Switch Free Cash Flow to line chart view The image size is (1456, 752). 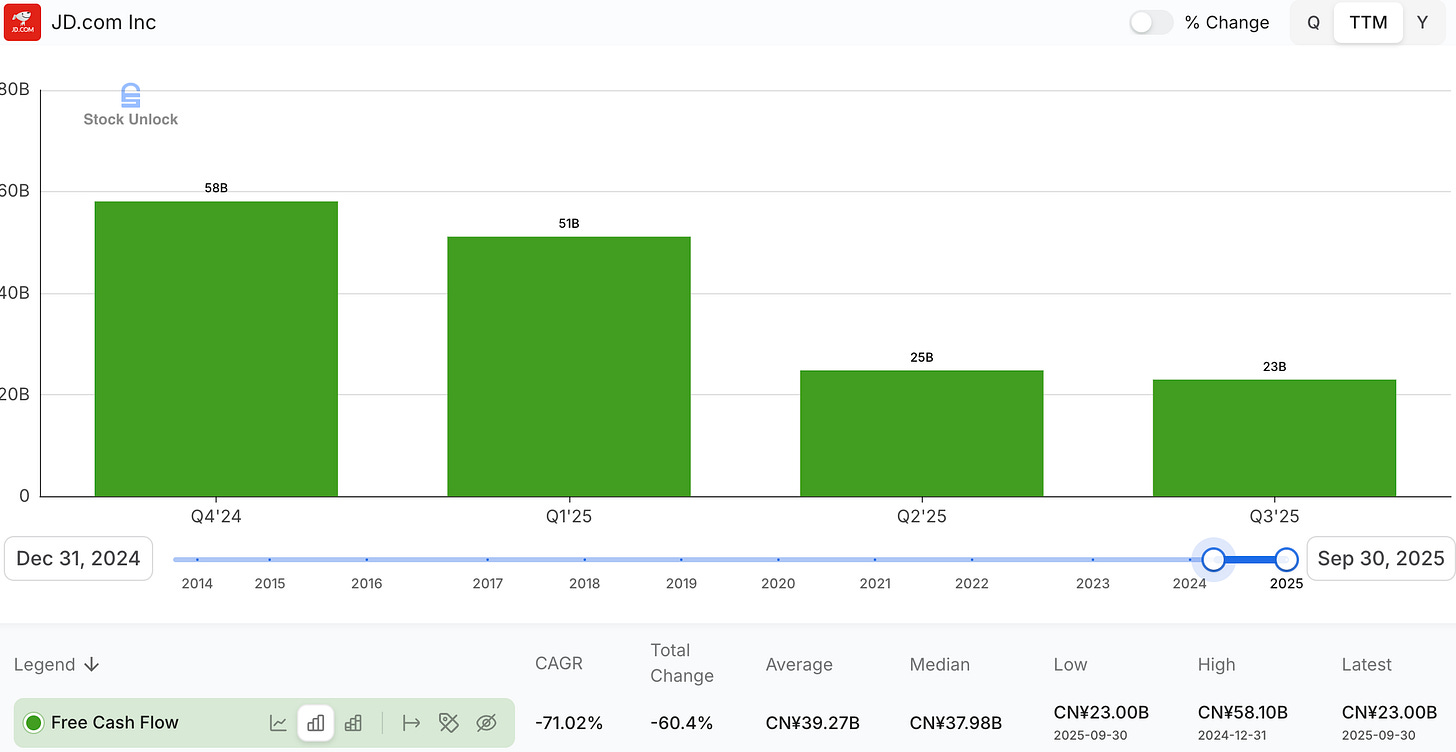(x=278, y=722)
